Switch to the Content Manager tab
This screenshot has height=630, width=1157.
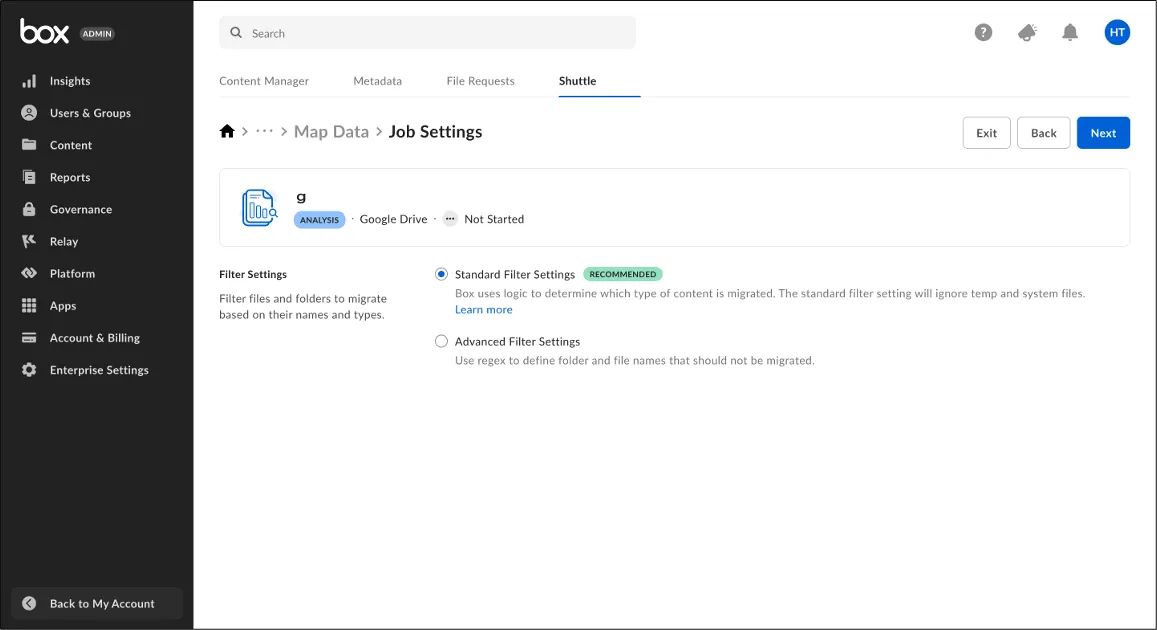tap(264, 81)
